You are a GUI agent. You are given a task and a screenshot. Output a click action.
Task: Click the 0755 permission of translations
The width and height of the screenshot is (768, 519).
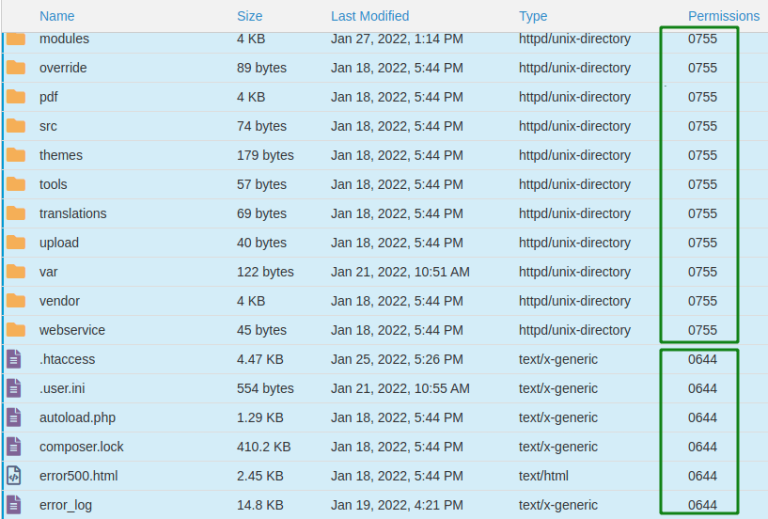tap(703, 214)
